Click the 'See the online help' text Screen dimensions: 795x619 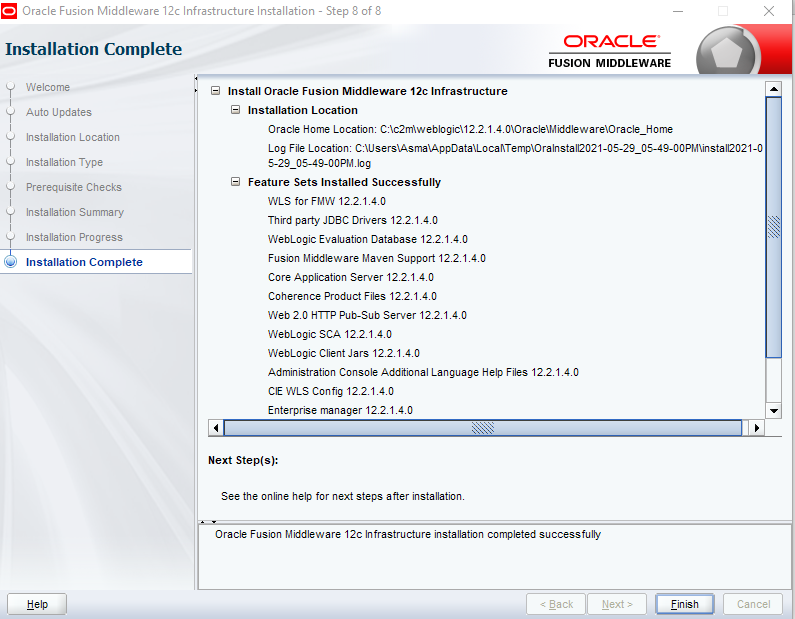[343, 496]
